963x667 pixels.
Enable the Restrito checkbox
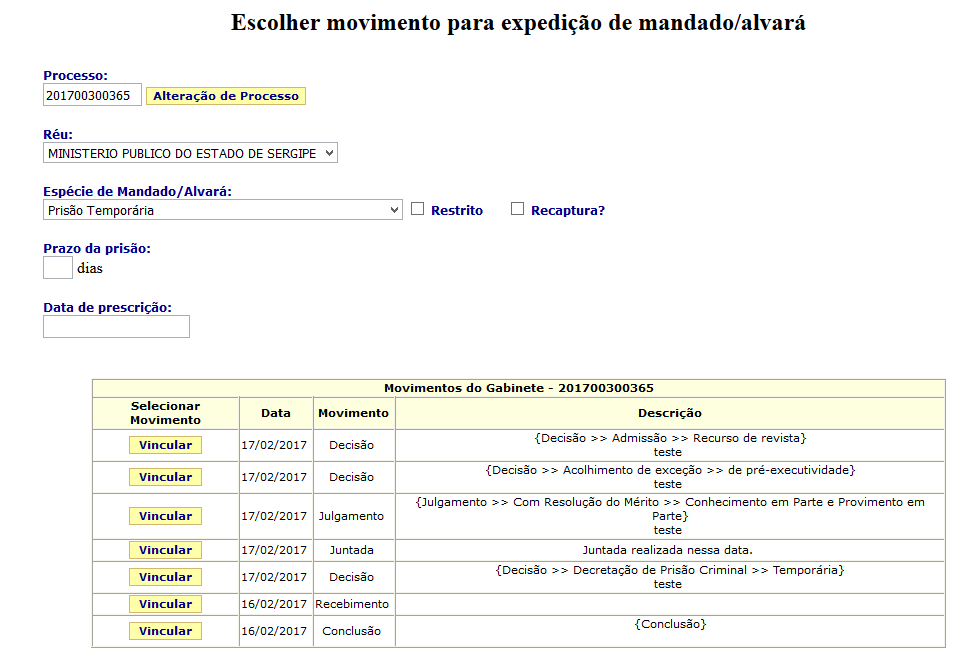click(x=418, y=209)
